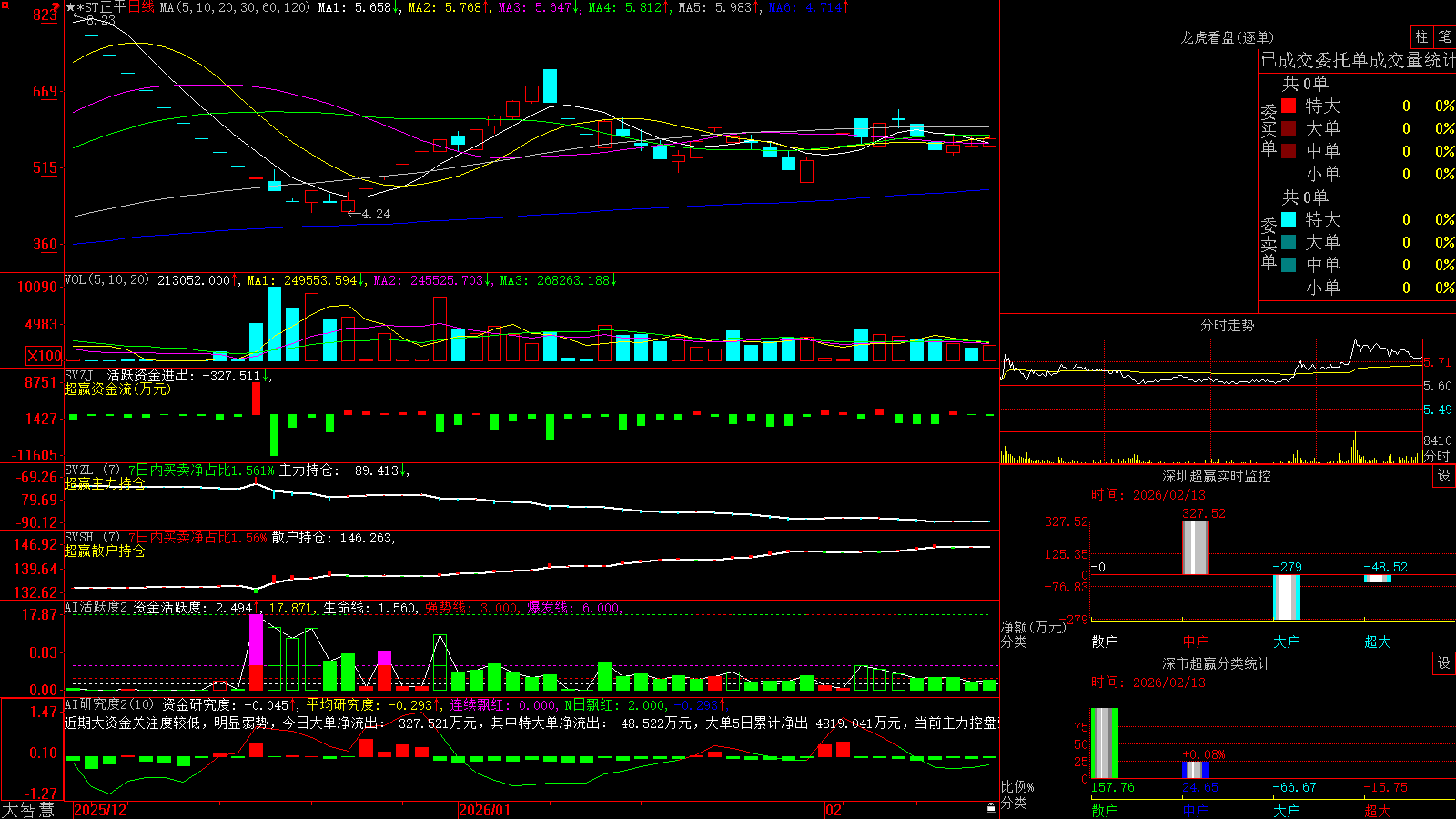
Task: Click the MA(5,10,20,30,60,120) indicator label
Action: coord(235,7)
